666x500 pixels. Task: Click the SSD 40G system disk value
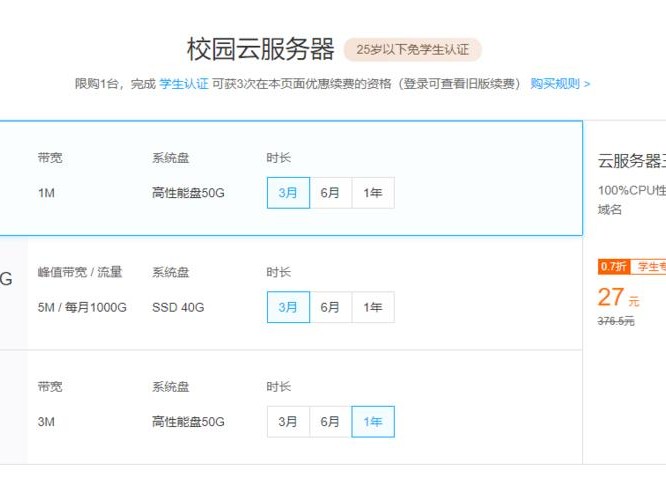point(178,307)
